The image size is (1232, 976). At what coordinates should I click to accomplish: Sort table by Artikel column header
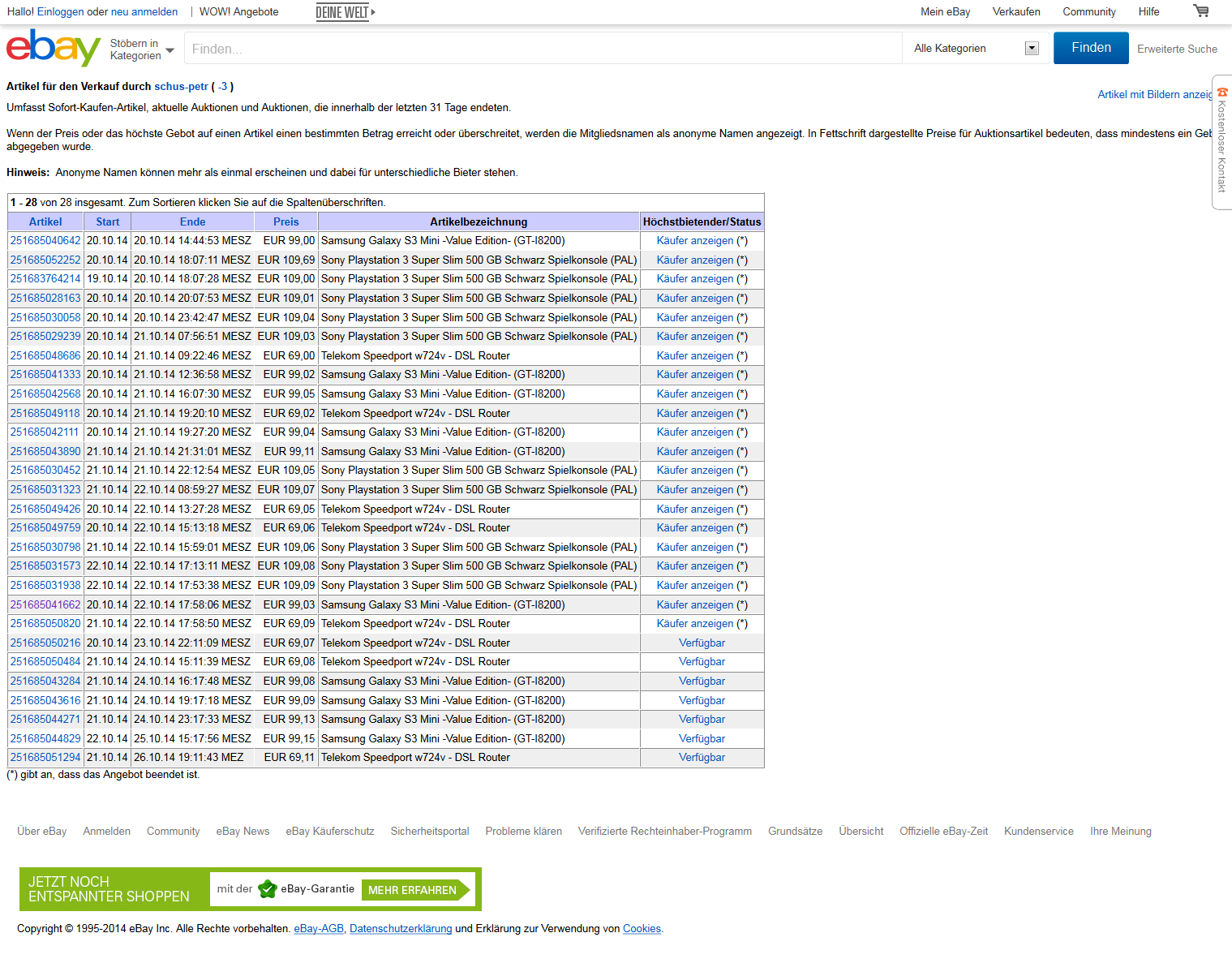click(45, 222)
